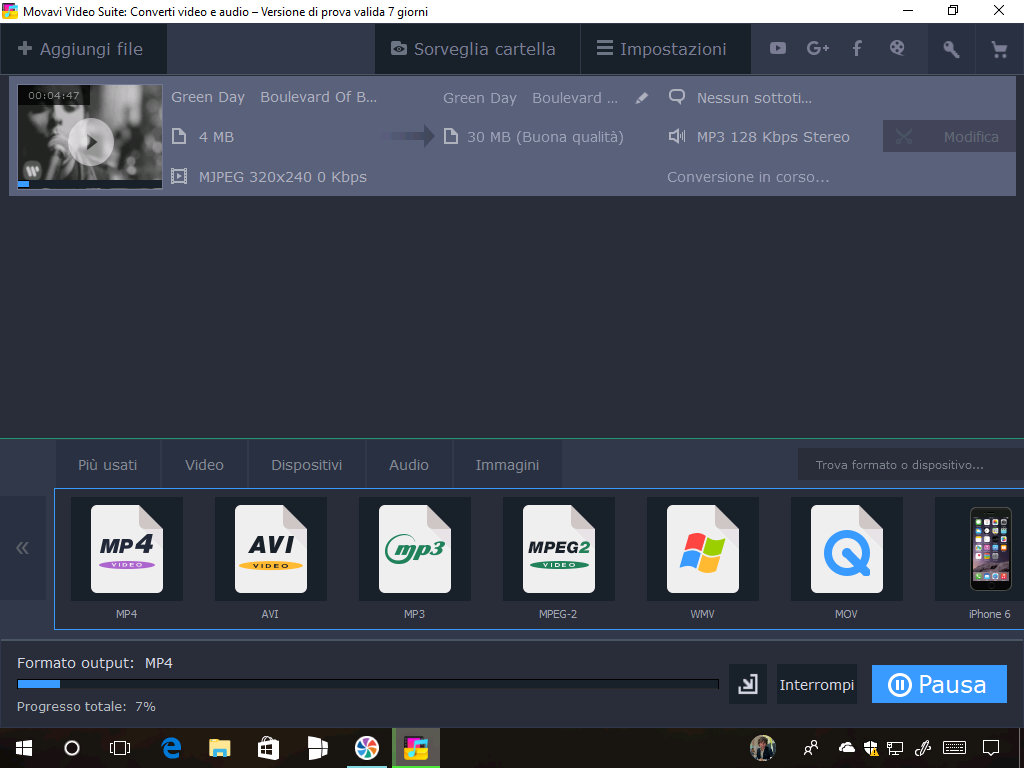Screen dimensions: 1024x768
Task: Click the key activation icon
Action: click(x=951, y=49)
